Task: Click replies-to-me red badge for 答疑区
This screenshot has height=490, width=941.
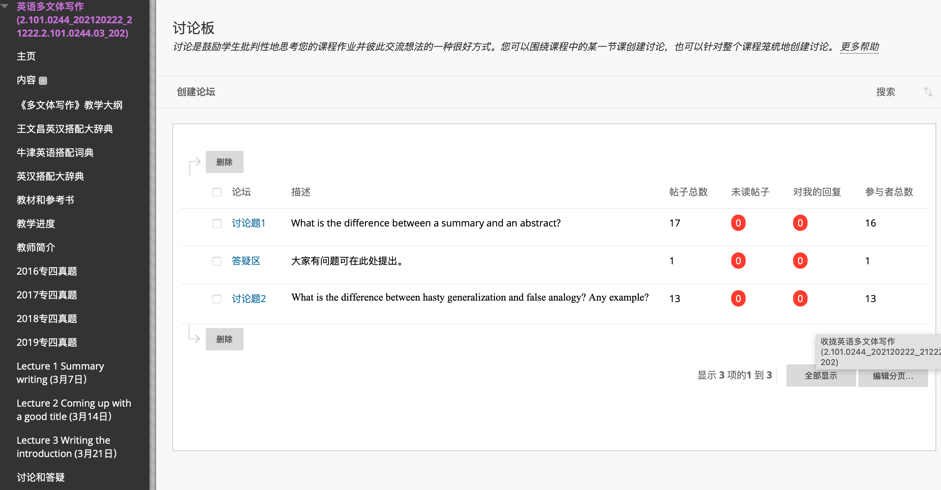Action: coord(800,261)
